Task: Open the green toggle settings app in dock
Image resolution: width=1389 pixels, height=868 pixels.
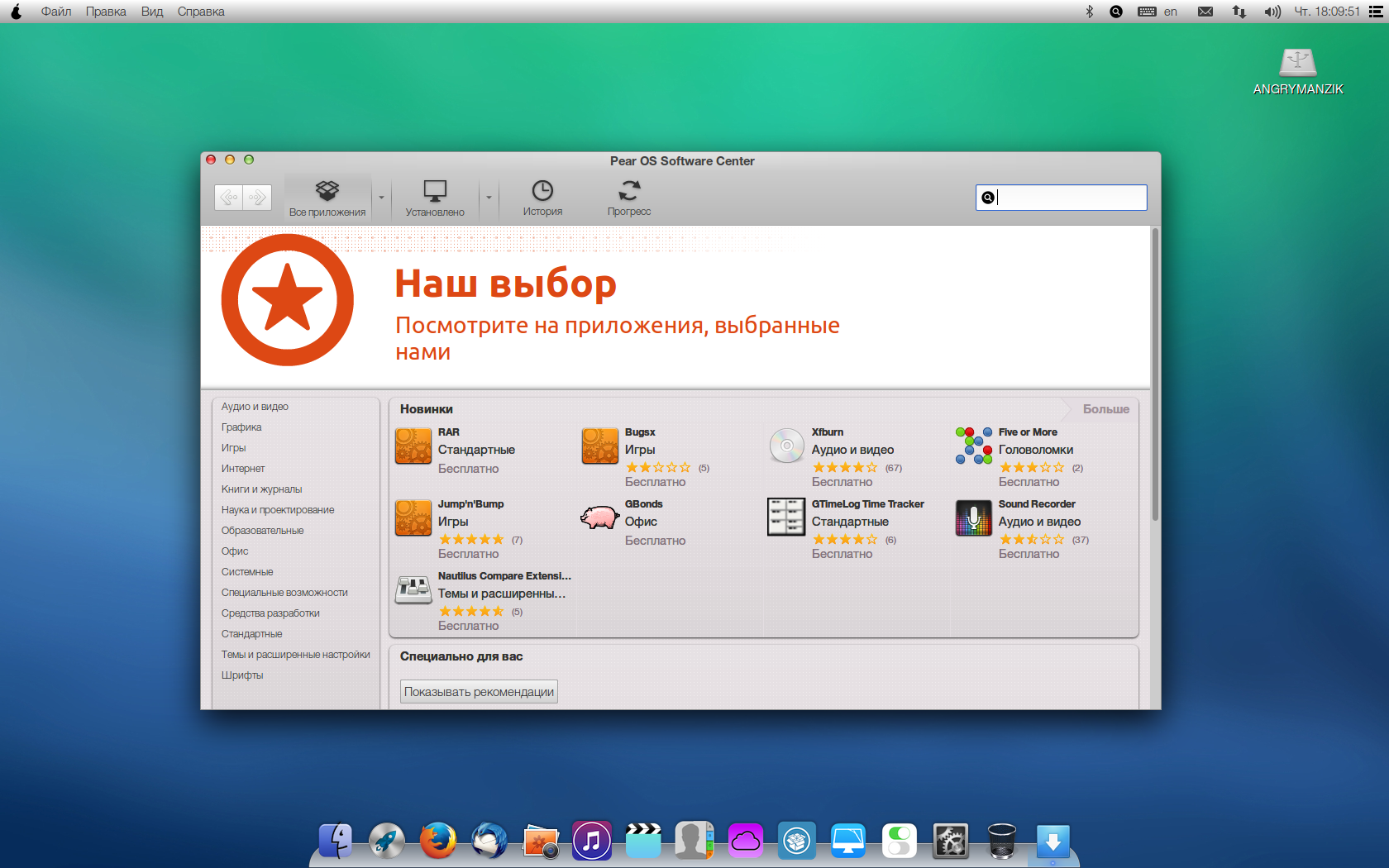Action: point(900,842)
